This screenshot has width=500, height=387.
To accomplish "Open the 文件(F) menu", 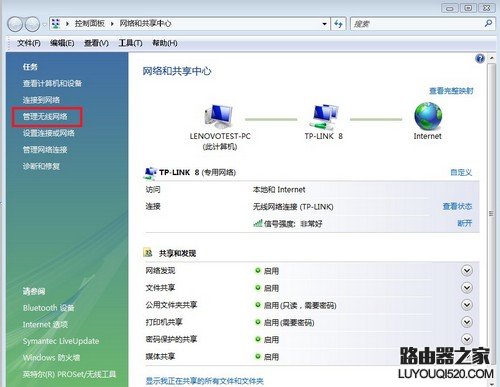I will click(29, 43).
